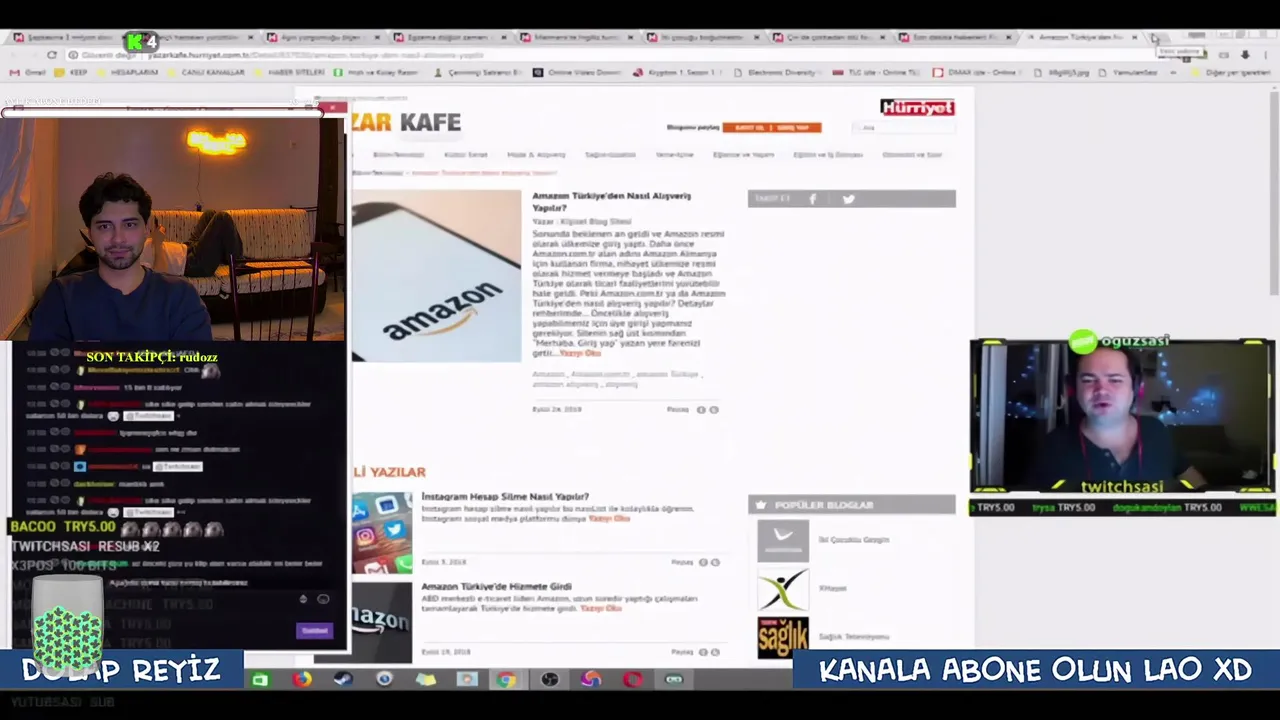Open a new browser tab
This screenshot has height=720, width=1280.
click(1155, 38)
